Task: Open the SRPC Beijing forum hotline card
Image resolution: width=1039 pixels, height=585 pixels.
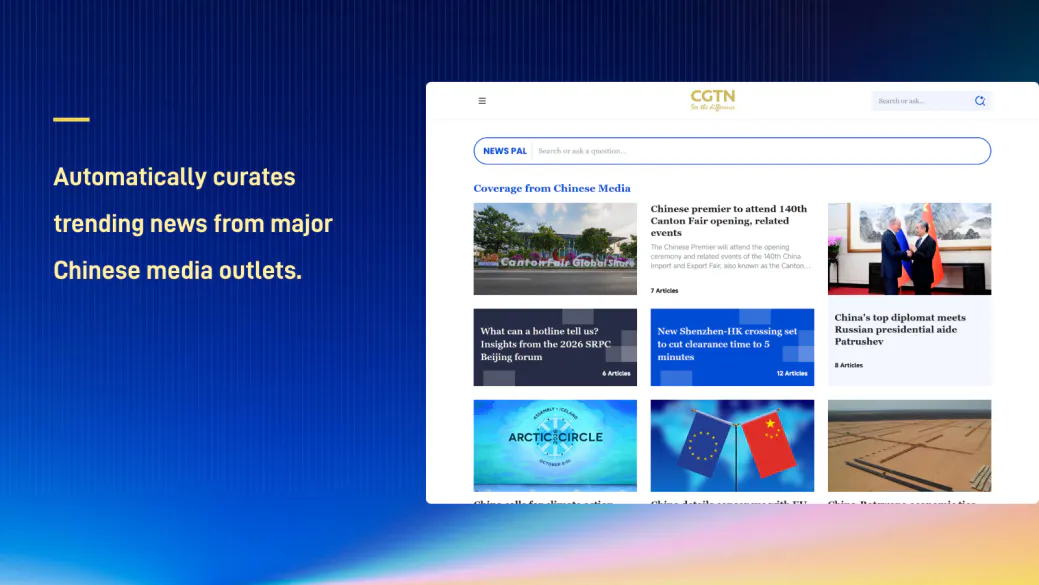Action: coord(555,347)
